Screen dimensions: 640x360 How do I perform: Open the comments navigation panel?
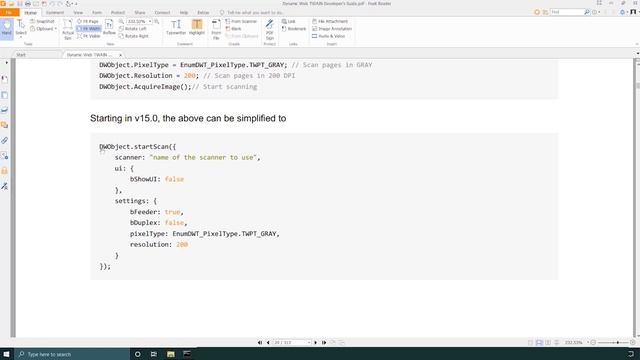(x=4, y=125)
